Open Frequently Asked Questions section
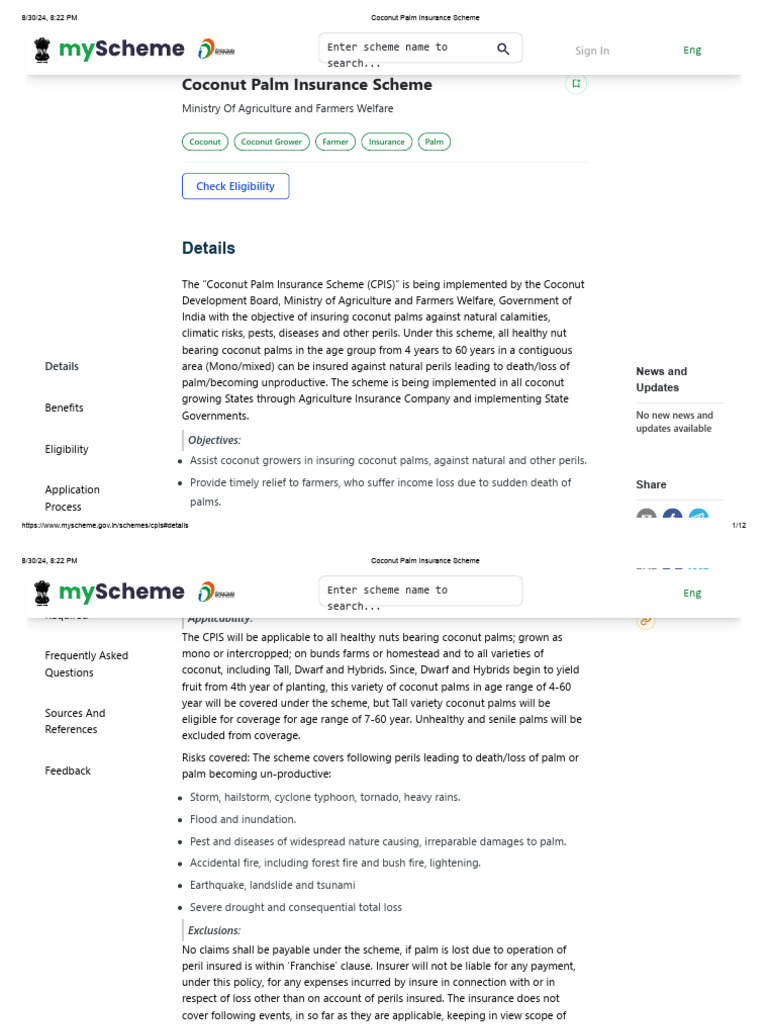This screenshot has width=768, height=1024. click(86, 664)
